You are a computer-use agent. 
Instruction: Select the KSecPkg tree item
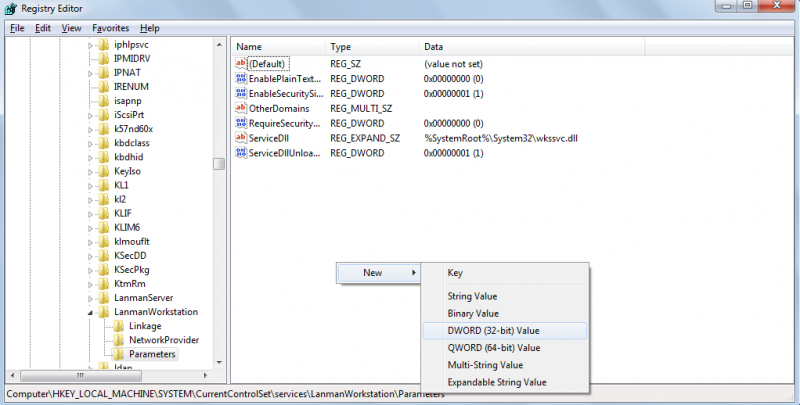pos(132,270)
